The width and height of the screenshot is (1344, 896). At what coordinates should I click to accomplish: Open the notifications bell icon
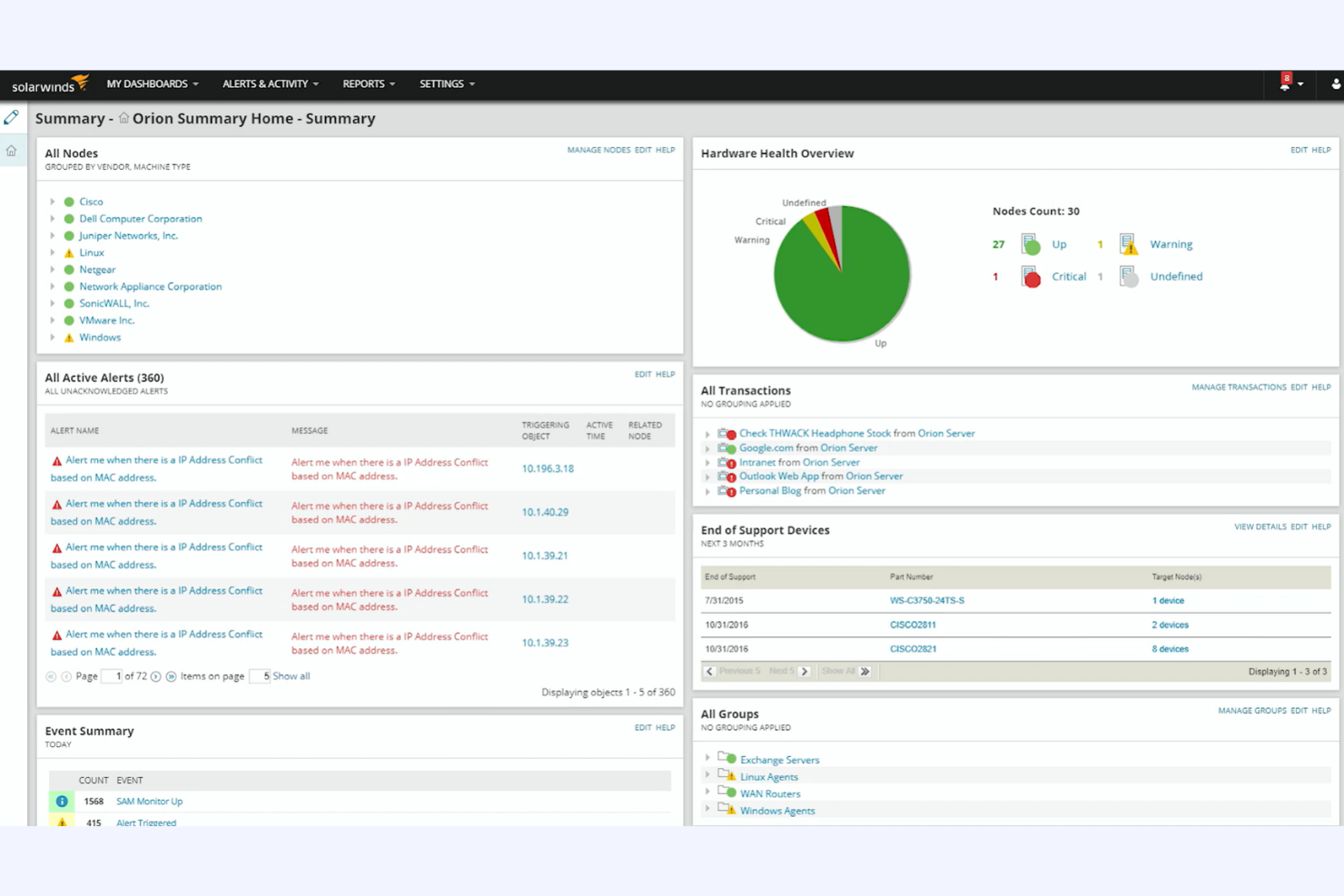point(1285,84)
